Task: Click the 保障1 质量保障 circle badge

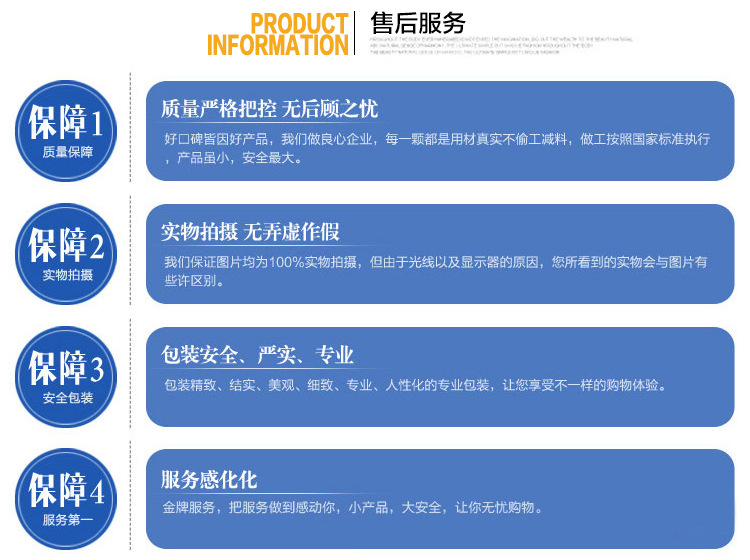Action: (x=66, y=131)
